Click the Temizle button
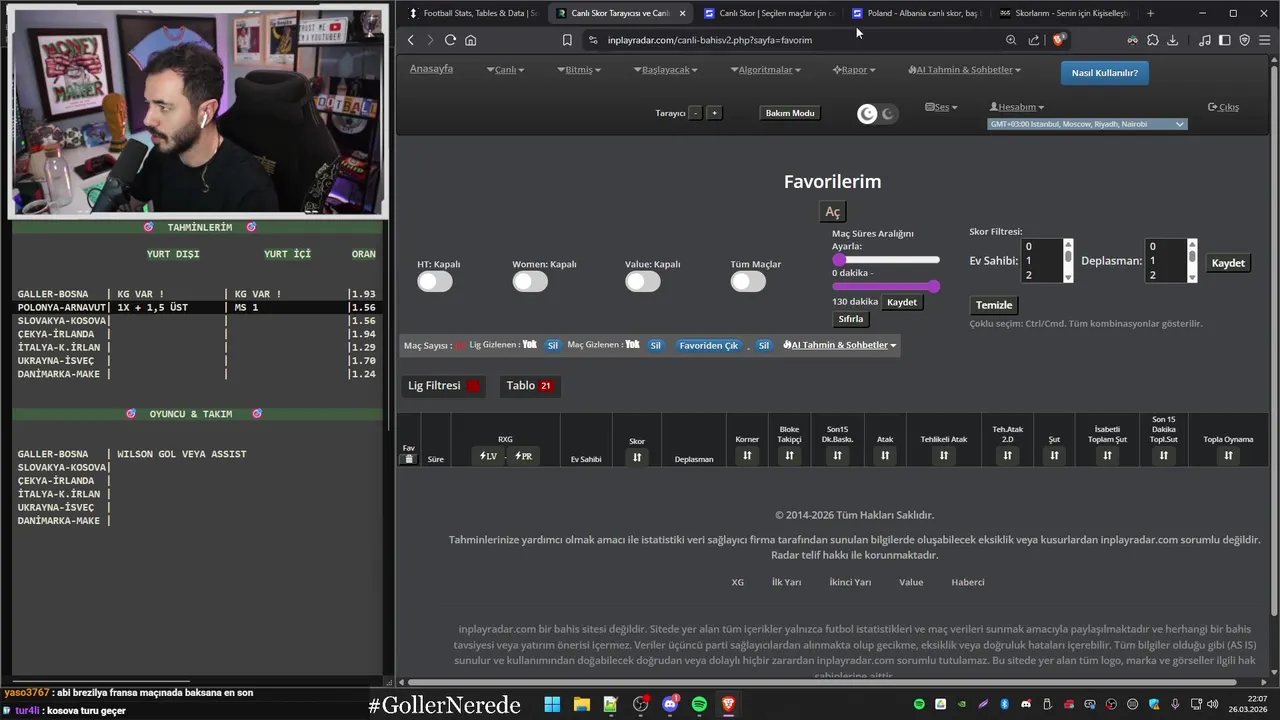Viewport: 1280px width, 720px height. click(994, 305)
